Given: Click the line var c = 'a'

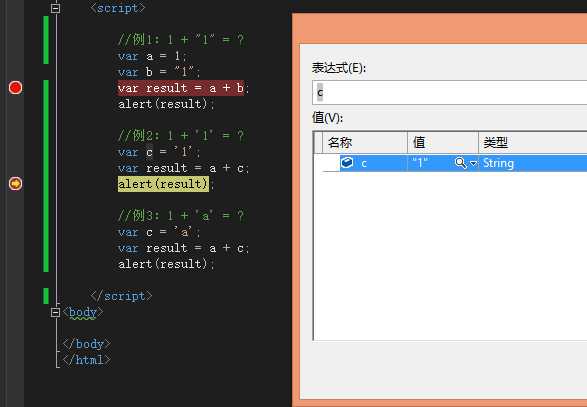Looking at the screenshot, I should pyautogui.click(x=159, y=232).
